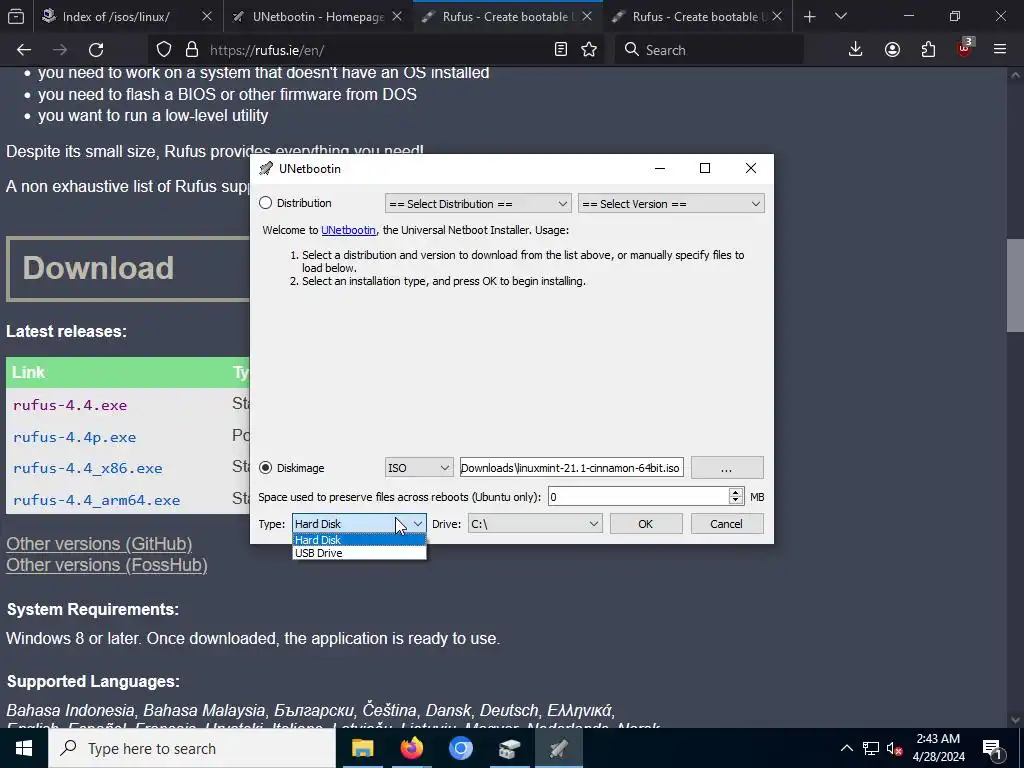Open the Firefox downloads panel

pos(856,50)
